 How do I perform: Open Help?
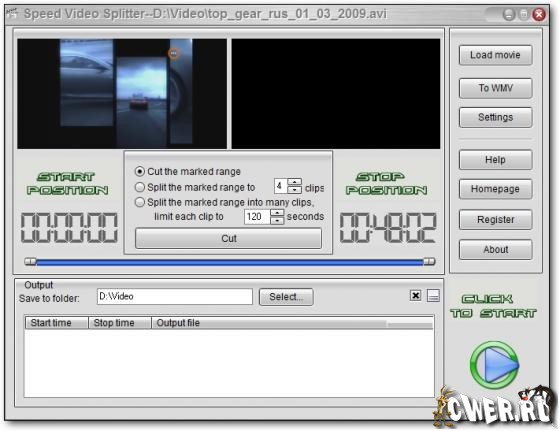click(495, 160)
